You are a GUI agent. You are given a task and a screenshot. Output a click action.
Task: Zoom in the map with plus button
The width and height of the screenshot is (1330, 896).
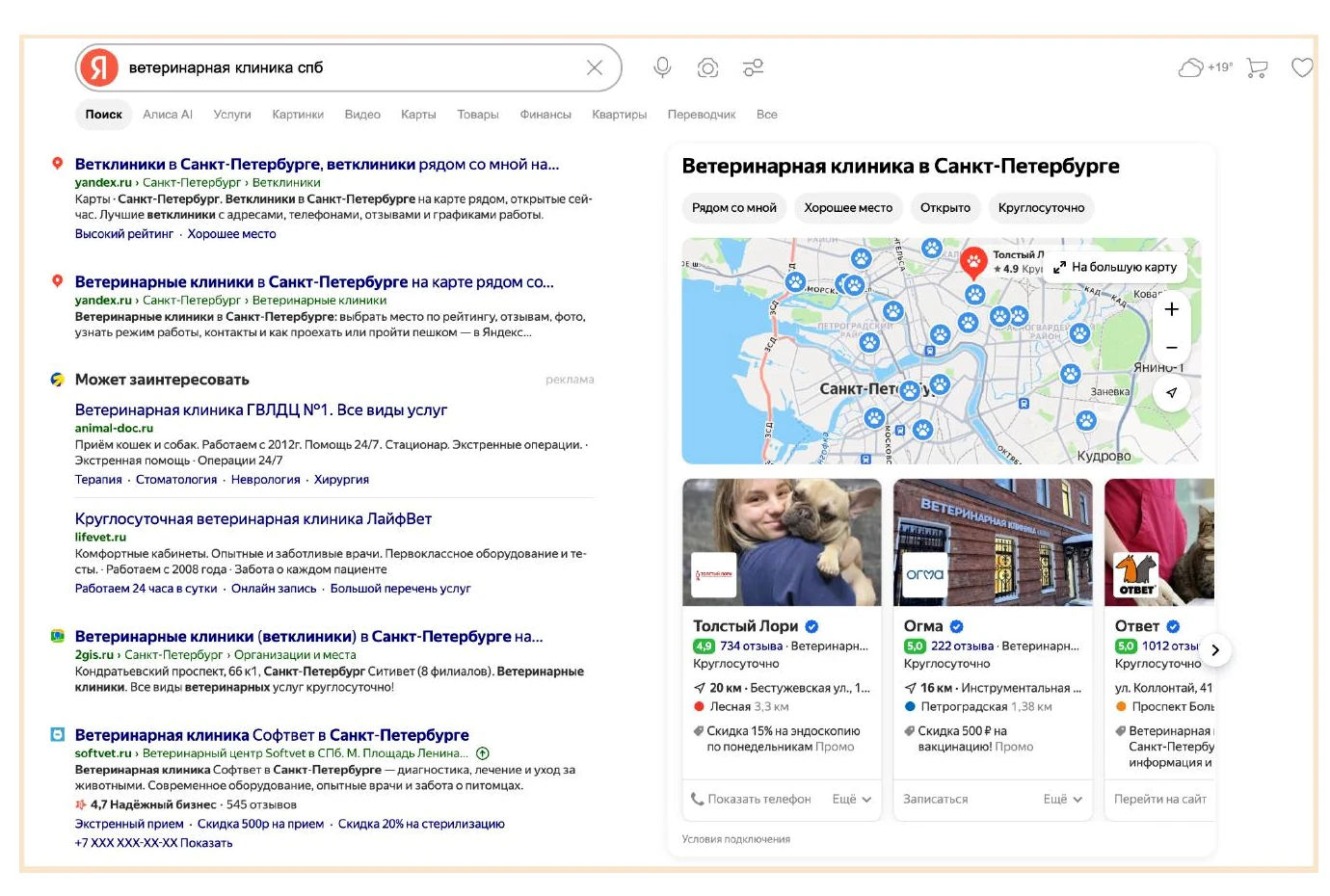click(x=1172, y=309)
